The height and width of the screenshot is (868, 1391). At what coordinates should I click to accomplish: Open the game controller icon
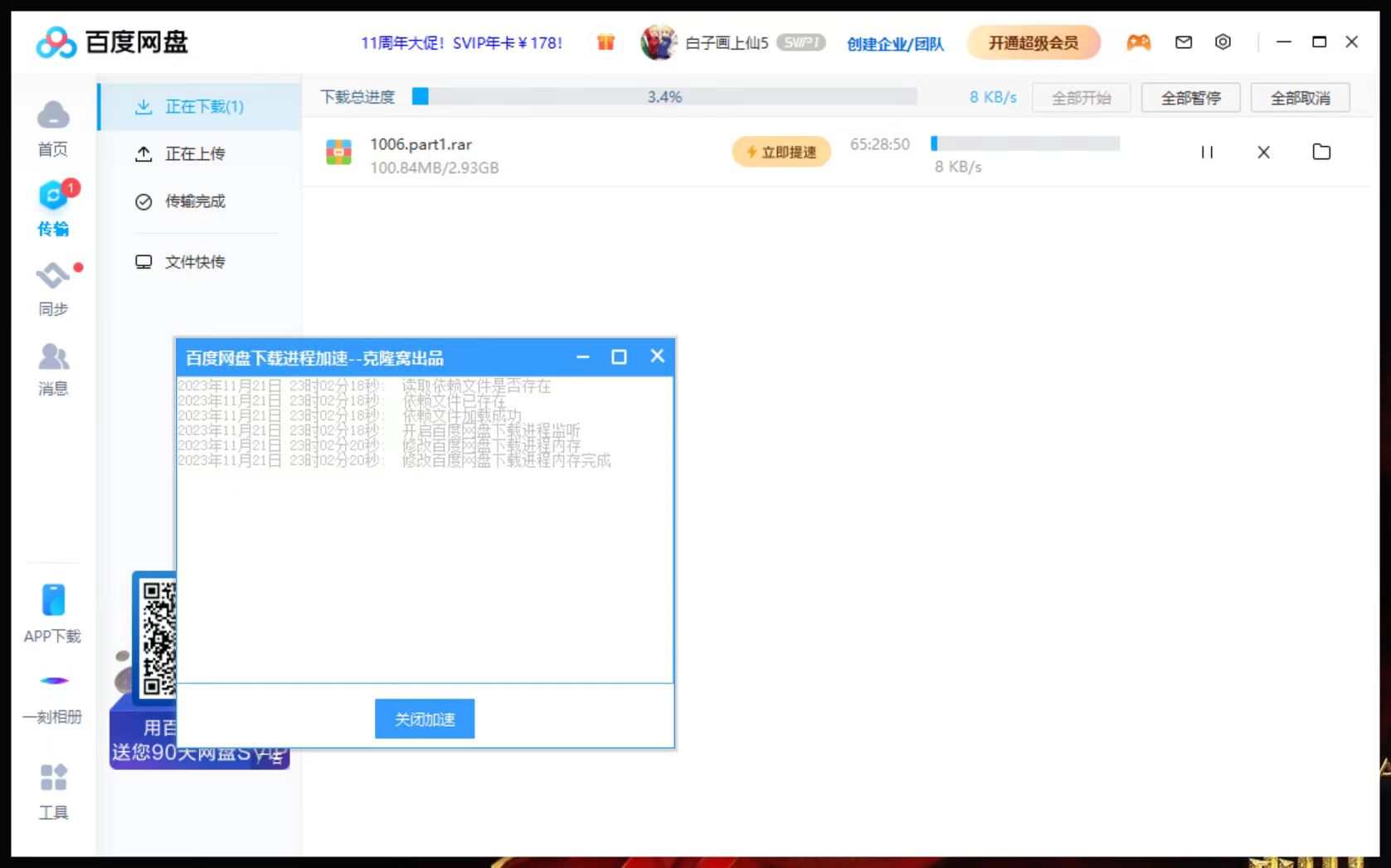tap(1138, 42)
